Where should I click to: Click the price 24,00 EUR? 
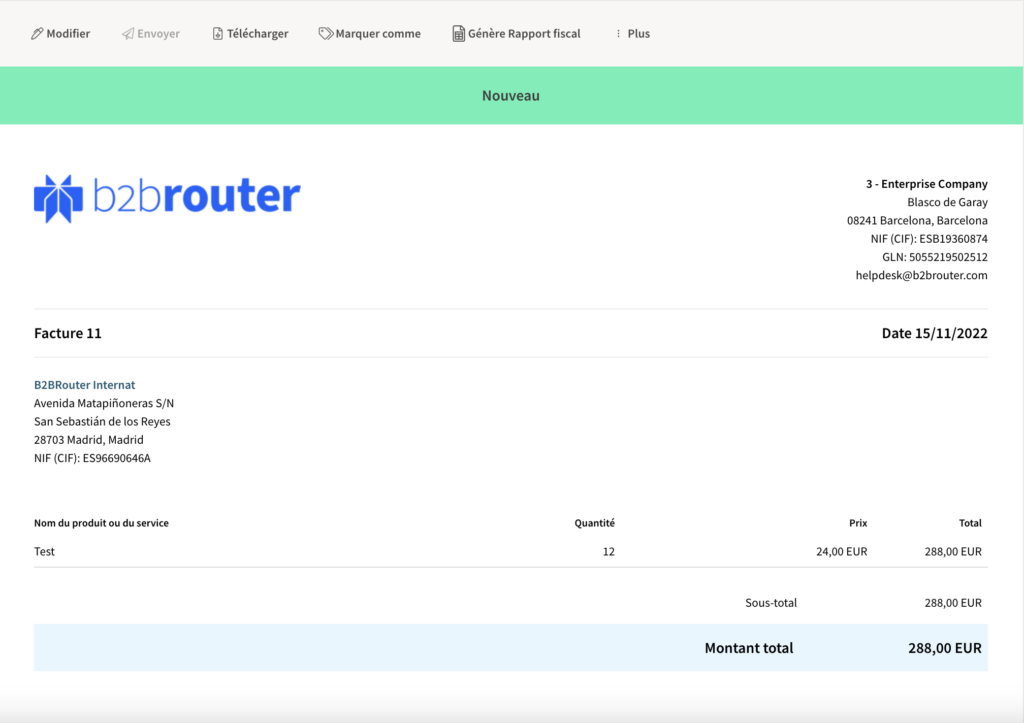point(842,551)
